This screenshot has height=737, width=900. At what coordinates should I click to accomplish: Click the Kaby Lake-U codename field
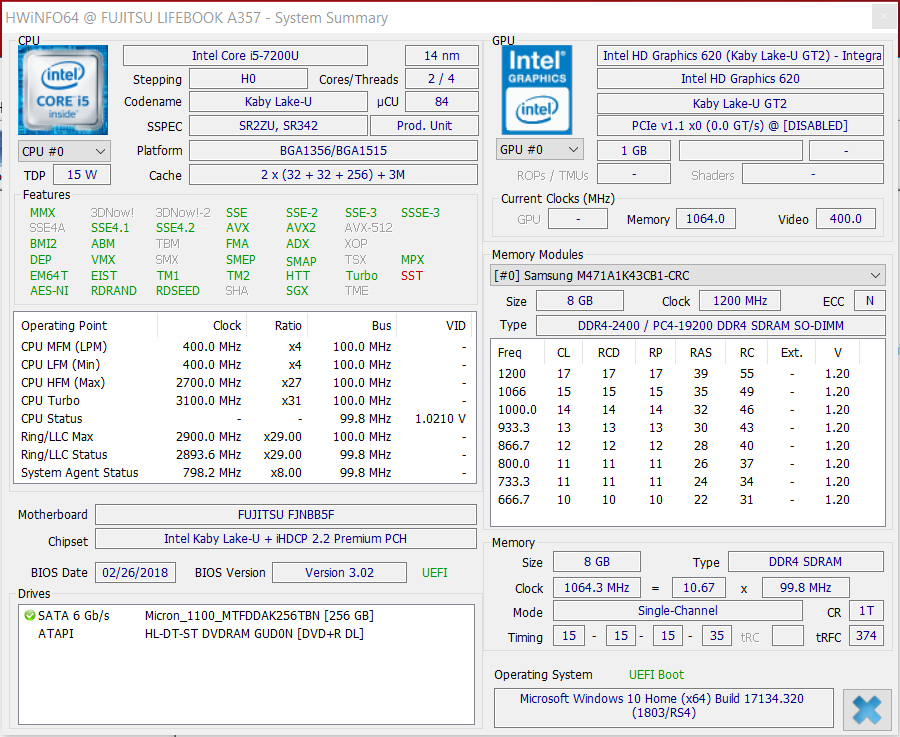(x=278, y=102)
